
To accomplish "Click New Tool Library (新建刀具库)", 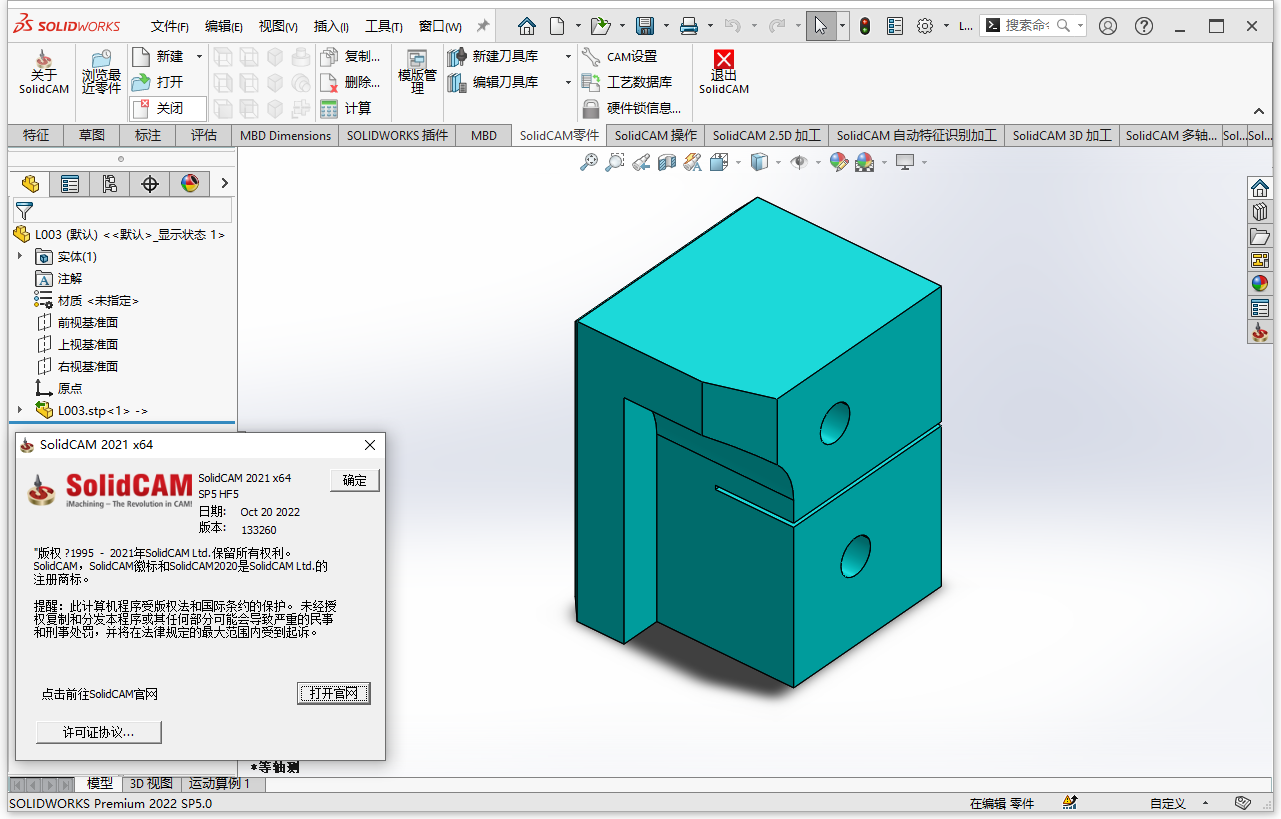I will [494, 57].
